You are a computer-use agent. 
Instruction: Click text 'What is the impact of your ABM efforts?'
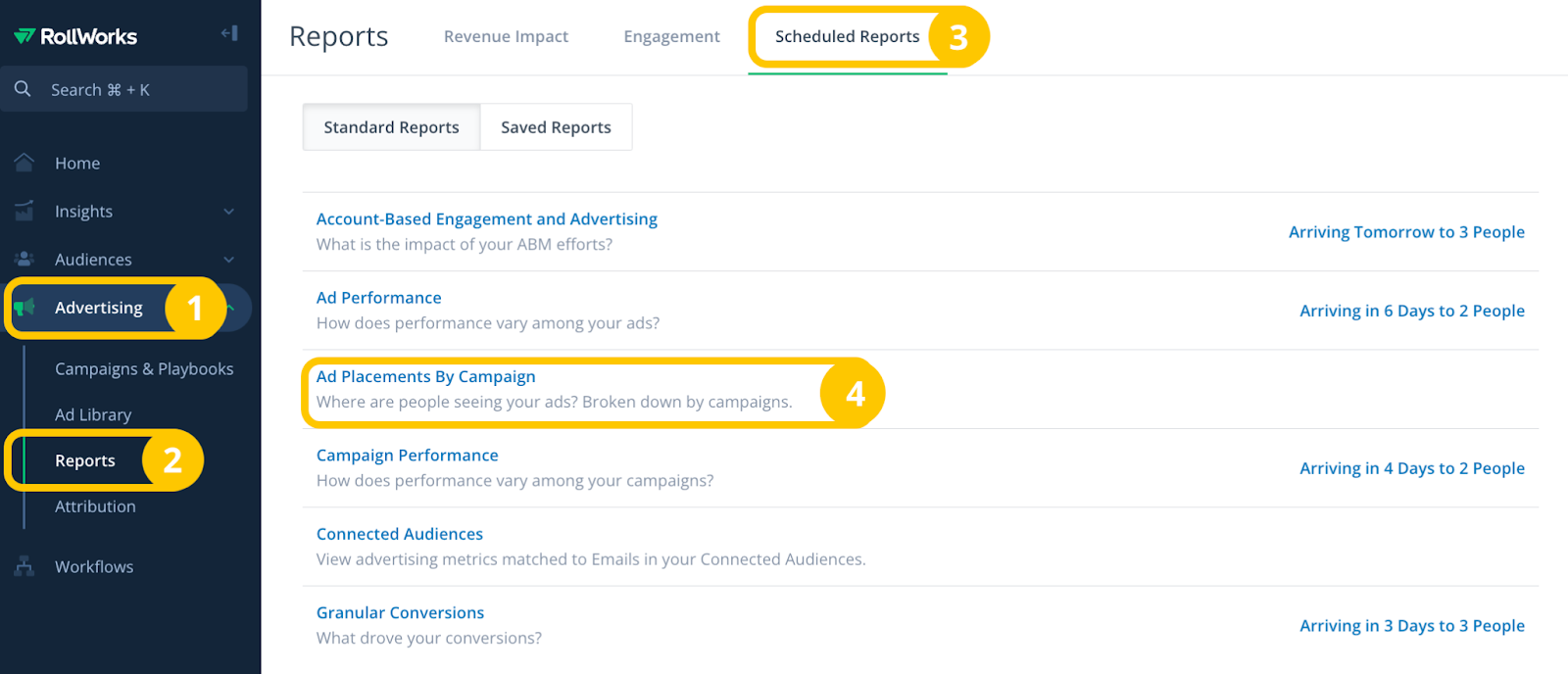point(464,245)
